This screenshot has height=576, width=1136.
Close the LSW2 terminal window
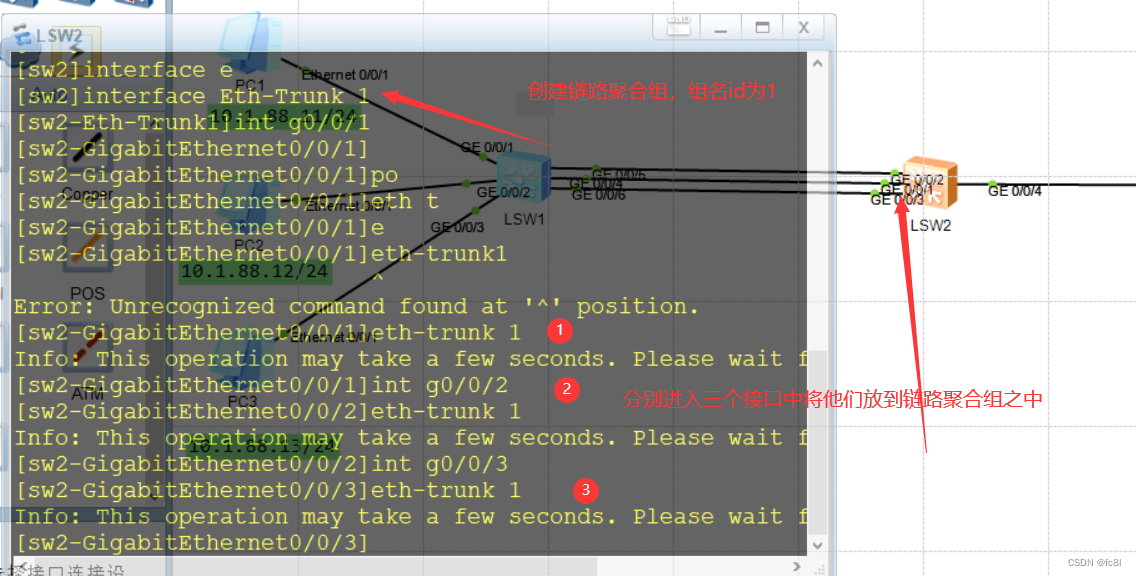[x=803, y=28]
